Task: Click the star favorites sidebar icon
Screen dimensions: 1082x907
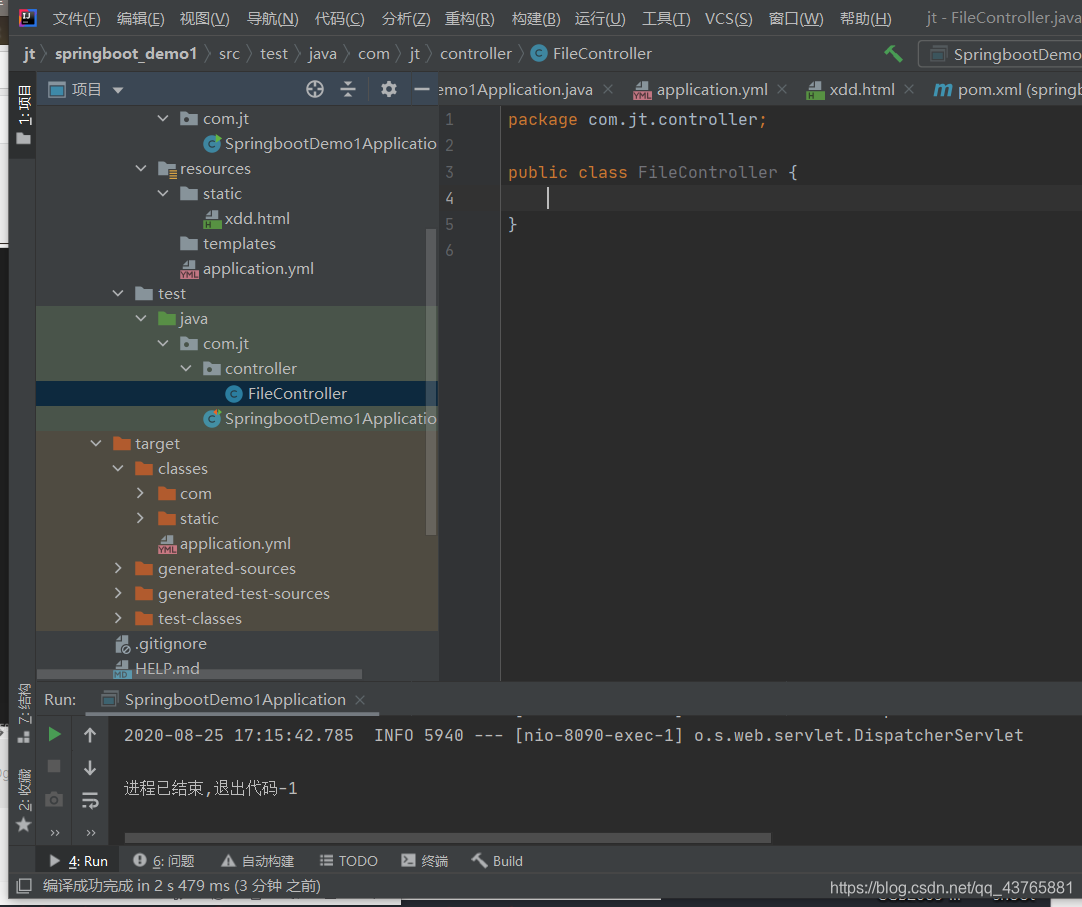Action: [x=23, y=824]
